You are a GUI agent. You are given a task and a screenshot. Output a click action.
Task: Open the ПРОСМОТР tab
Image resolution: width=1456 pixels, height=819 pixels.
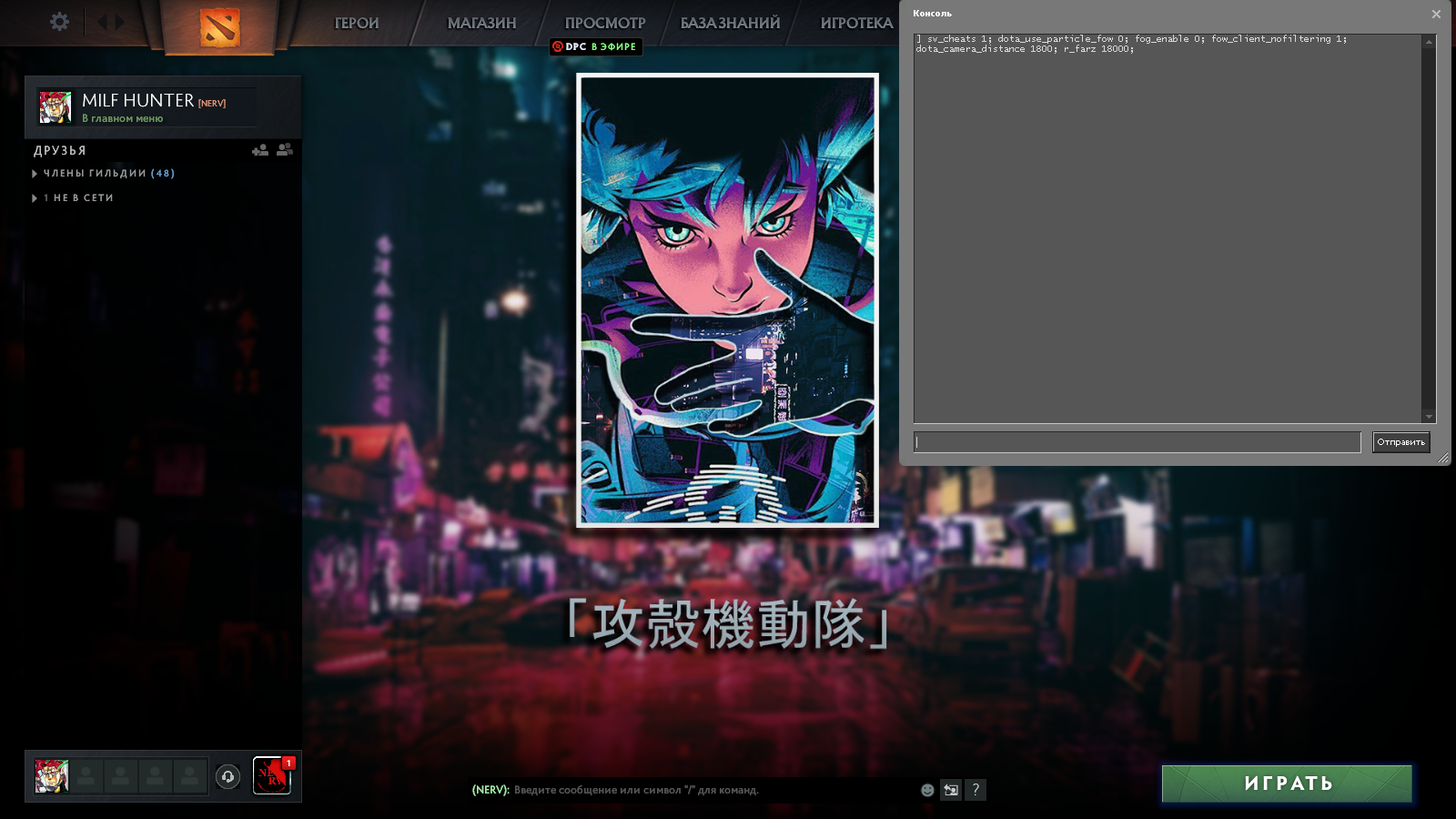604,23
